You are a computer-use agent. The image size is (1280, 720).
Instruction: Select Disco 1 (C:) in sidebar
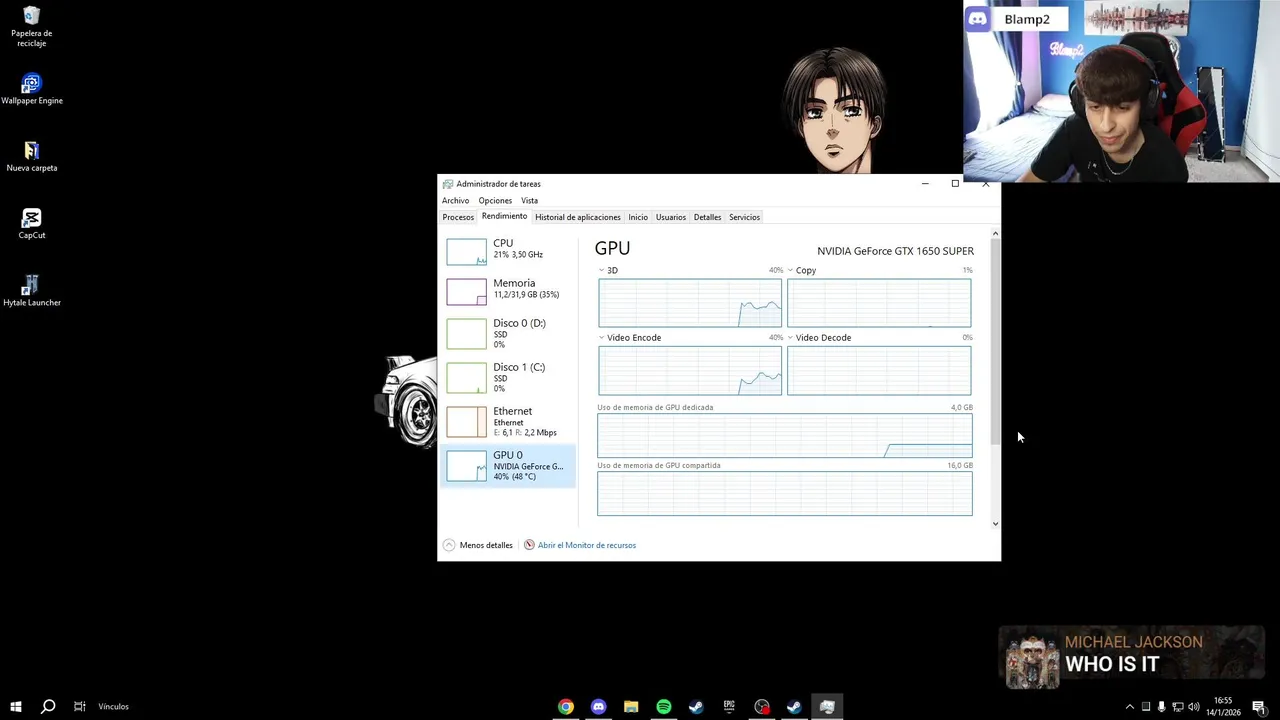[x=509, y=377]
